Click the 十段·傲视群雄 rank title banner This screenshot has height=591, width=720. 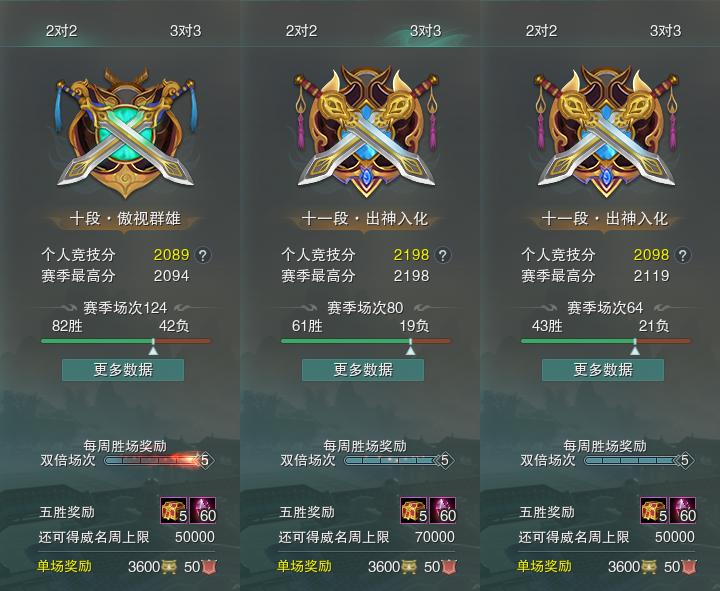125,219
